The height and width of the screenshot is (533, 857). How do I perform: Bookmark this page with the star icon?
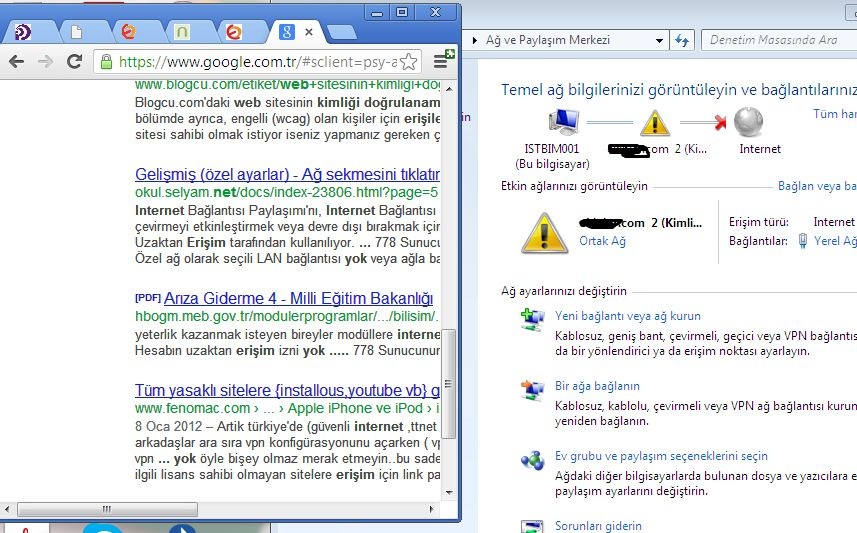click(408, 62)
